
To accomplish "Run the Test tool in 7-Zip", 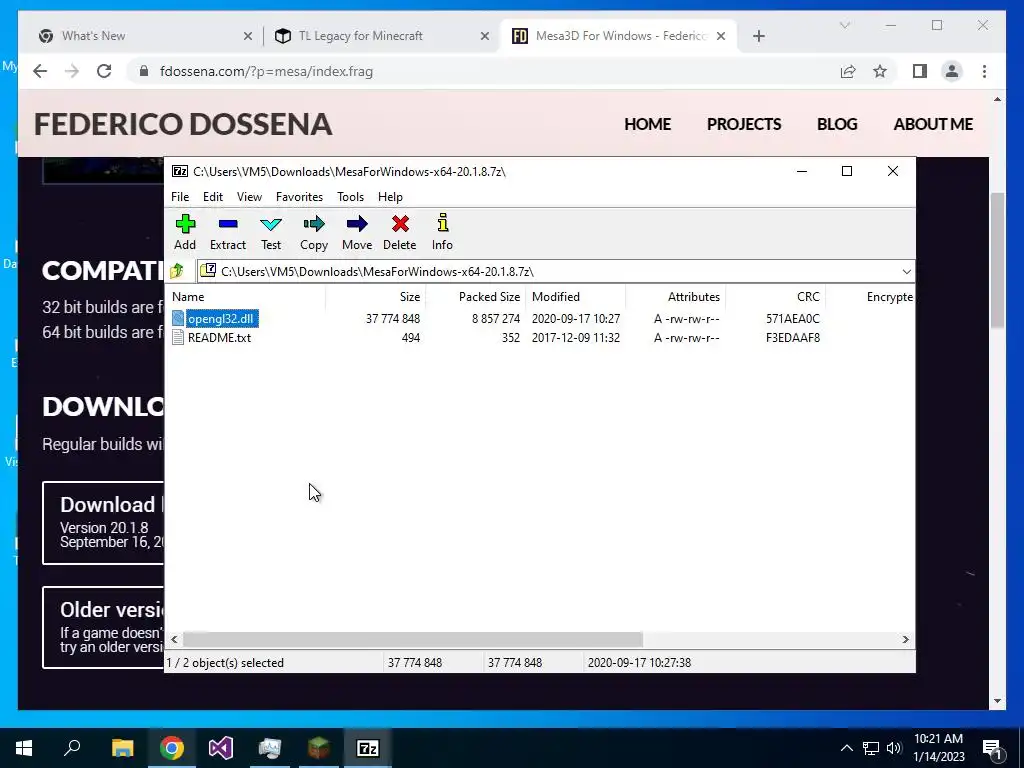I will pos(271,232).
